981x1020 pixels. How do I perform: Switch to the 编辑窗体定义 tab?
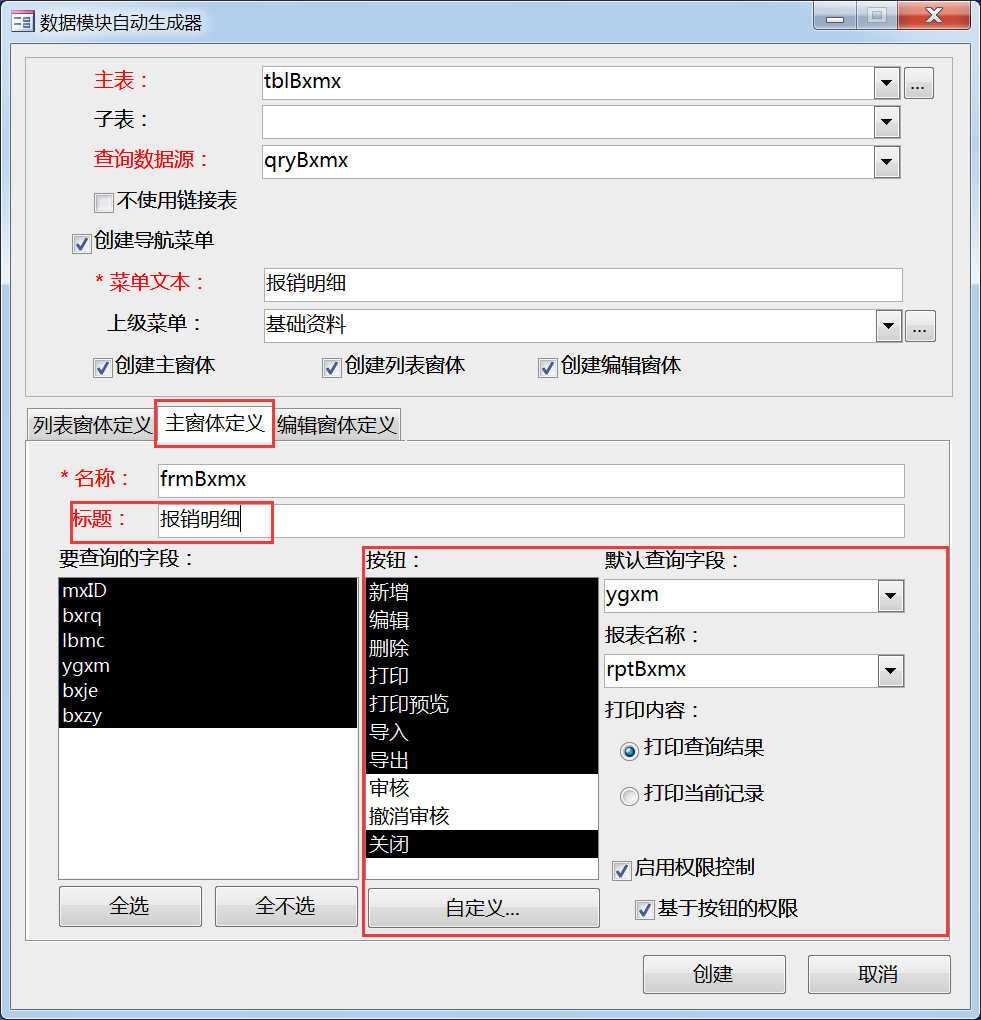(x=336, y=425)
